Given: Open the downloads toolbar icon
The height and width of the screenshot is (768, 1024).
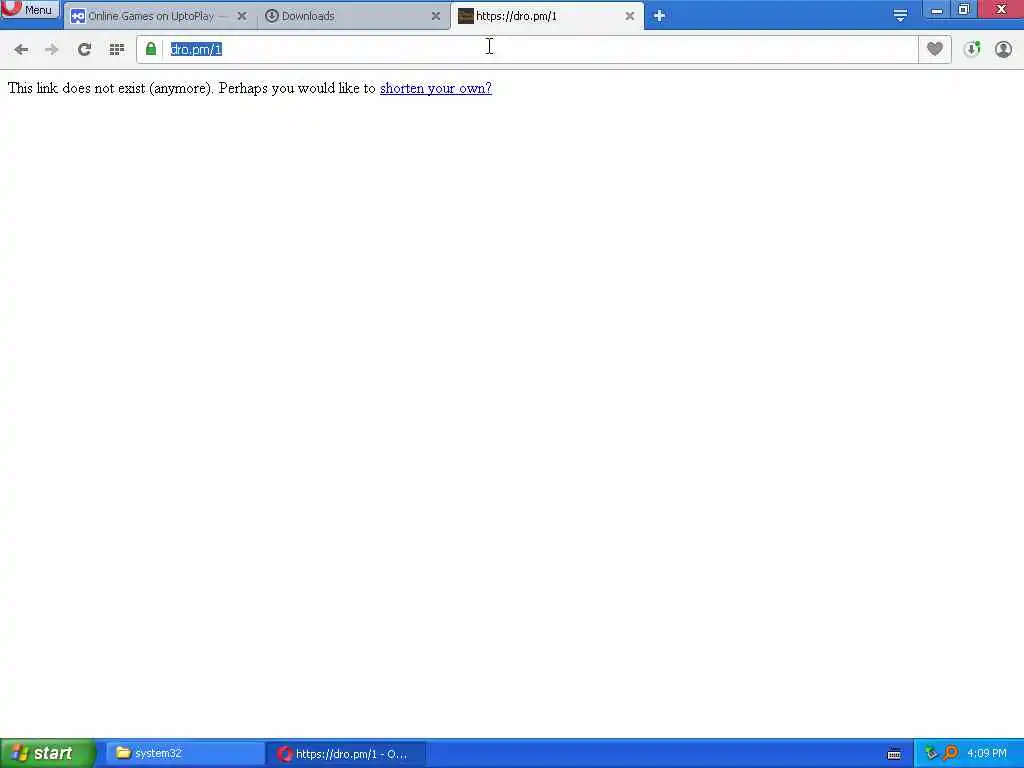Looking at the screenshot, I should coord(972,50).
